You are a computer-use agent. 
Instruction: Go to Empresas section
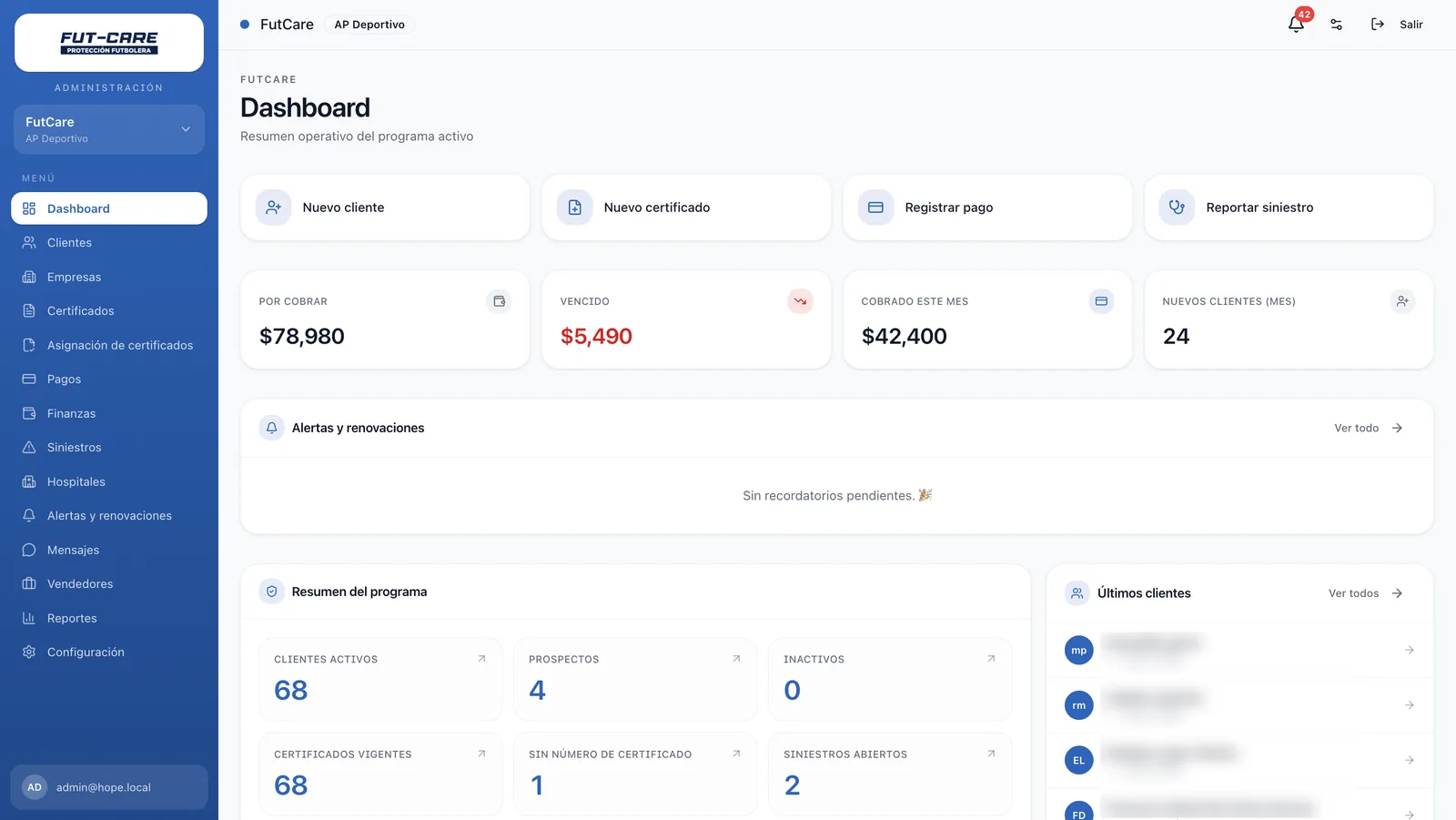[x=109, y=277]
